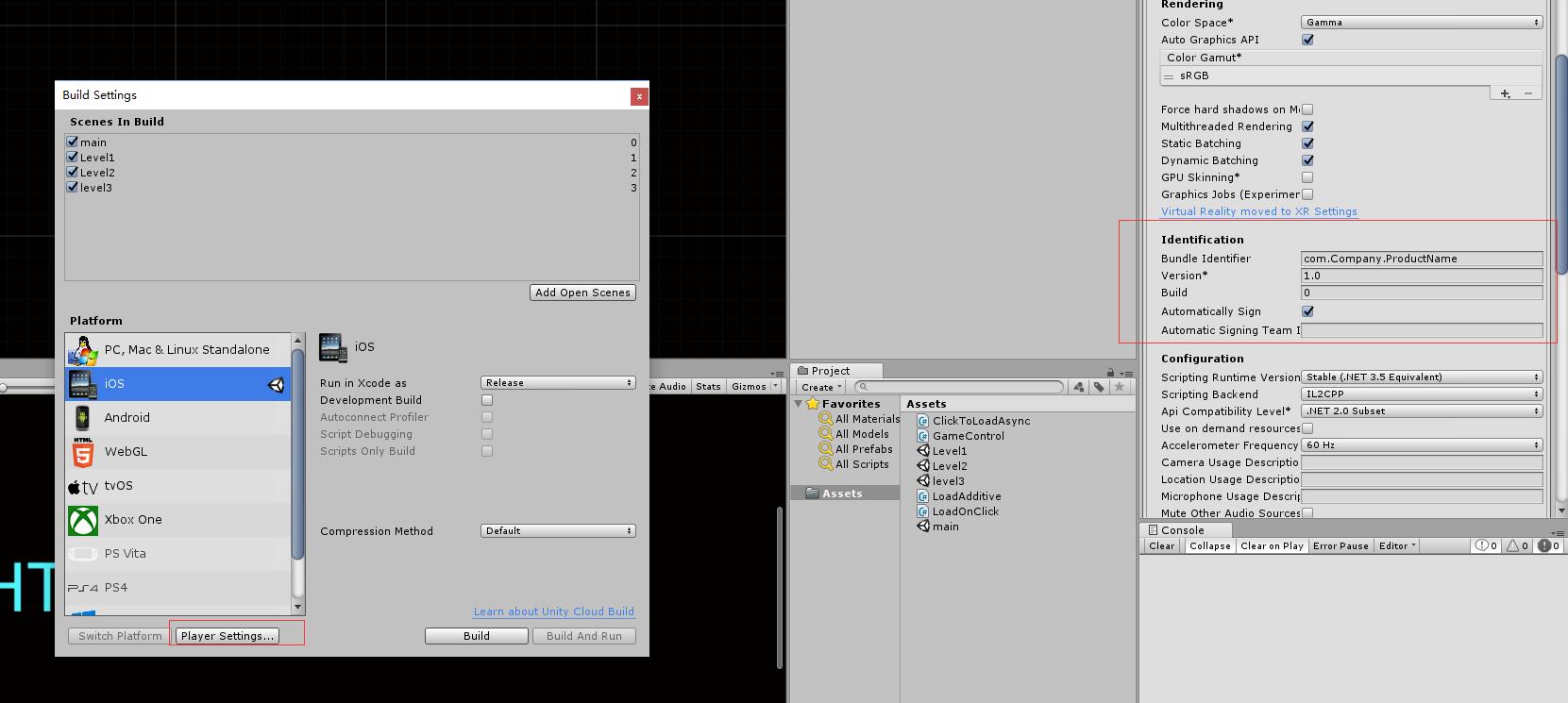Select the Android platform icon

point(83,417)
